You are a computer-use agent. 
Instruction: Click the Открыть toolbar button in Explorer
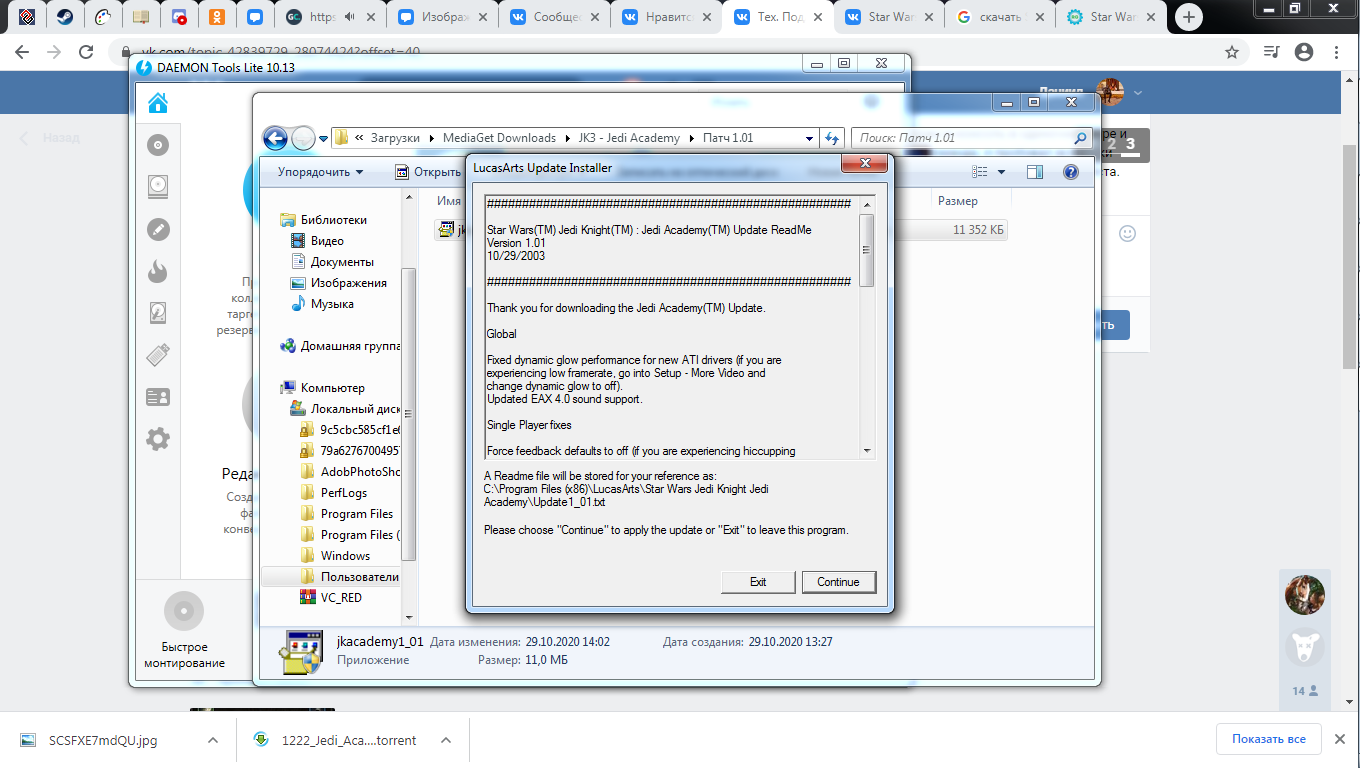428,172
